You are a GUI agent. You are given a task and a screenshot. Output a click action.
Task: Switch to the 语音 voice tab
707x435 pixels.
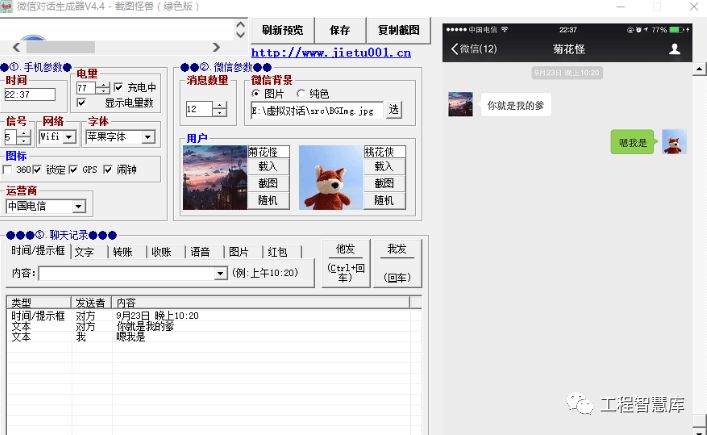200,252
